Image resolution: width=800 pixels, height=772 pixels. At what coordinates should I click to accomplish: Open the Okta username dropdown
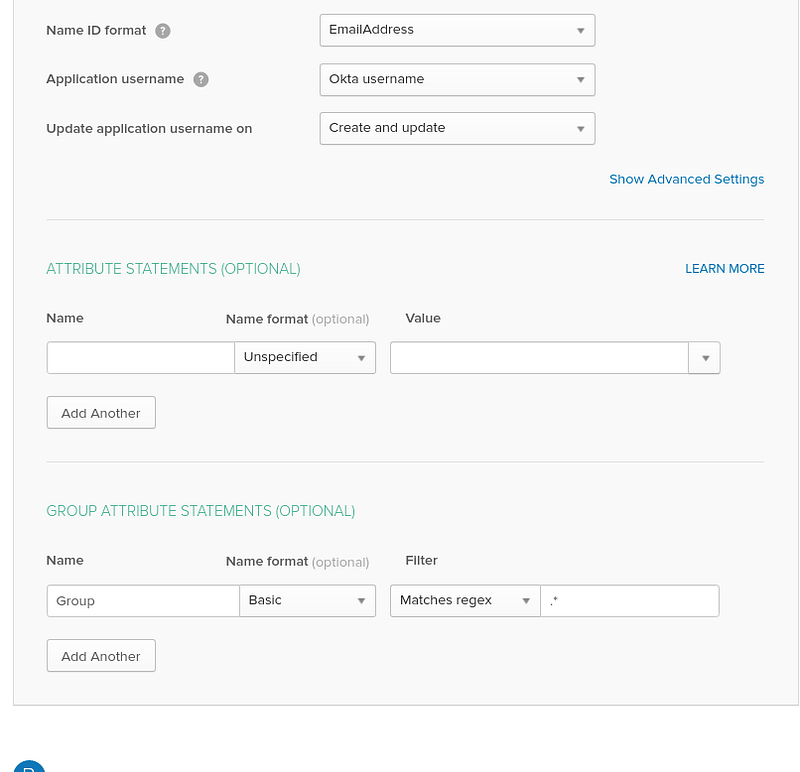coord(457,80)
